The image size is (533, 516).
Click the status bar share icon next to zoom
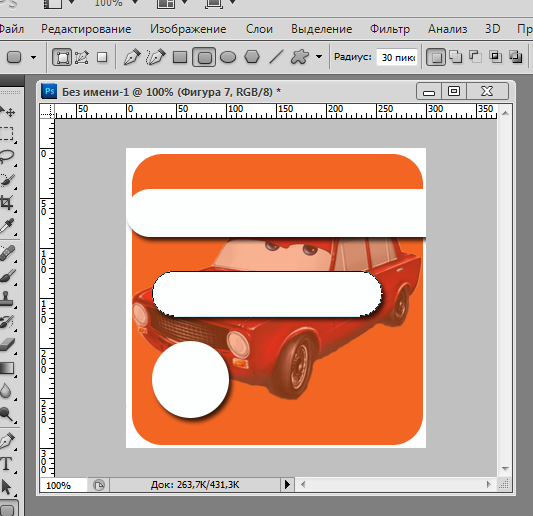click(99, 485)
